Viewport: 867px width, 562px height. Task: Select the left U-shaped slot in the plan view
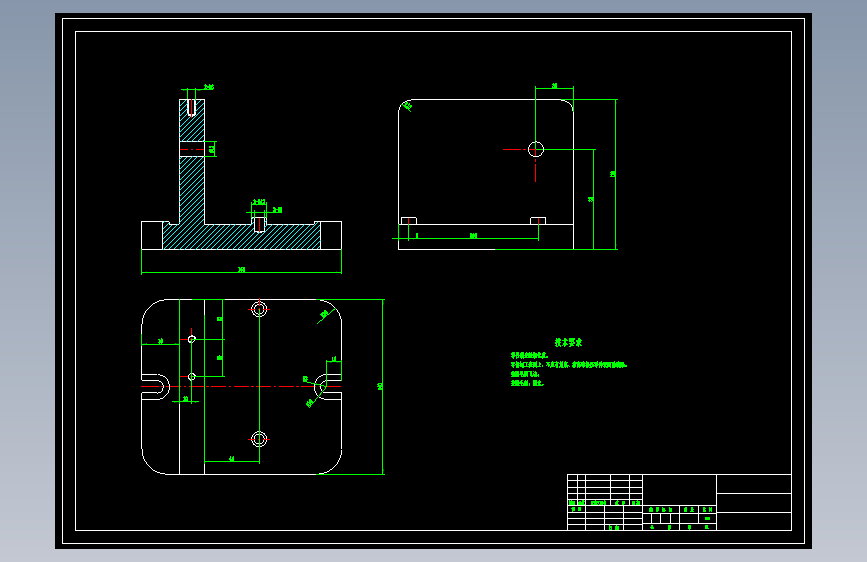tap(155, 387)
